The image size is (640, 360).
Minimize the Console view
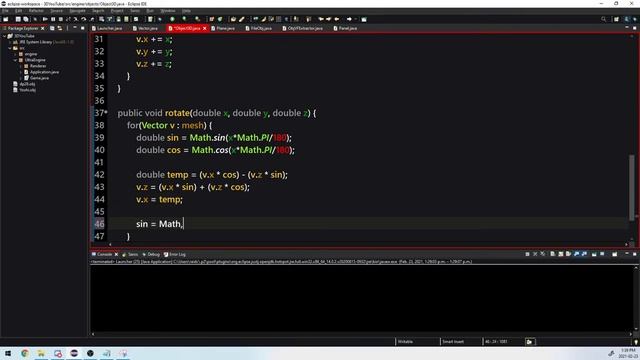[x=627, y=254]
